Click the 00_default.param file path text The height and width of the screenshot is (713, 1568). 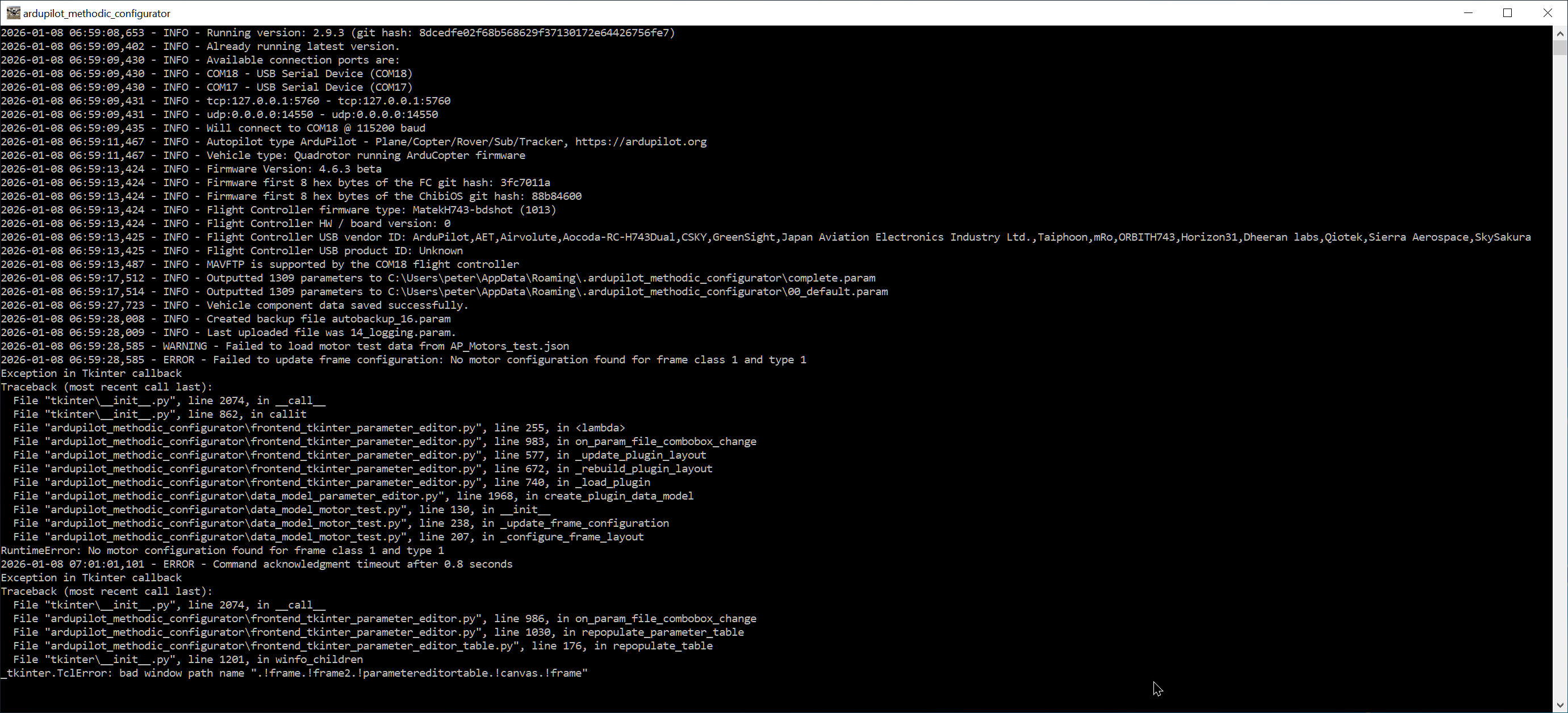(637, 291)
